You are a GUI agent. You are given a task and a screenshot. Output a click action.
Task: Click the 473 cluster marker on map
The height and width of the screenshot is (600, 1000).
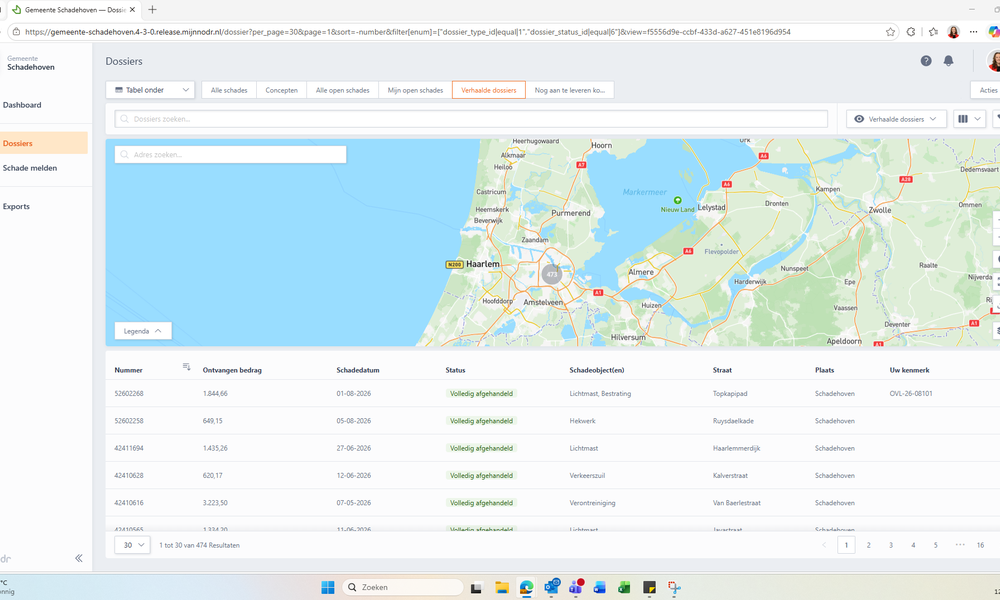click(x=552, y=274)
